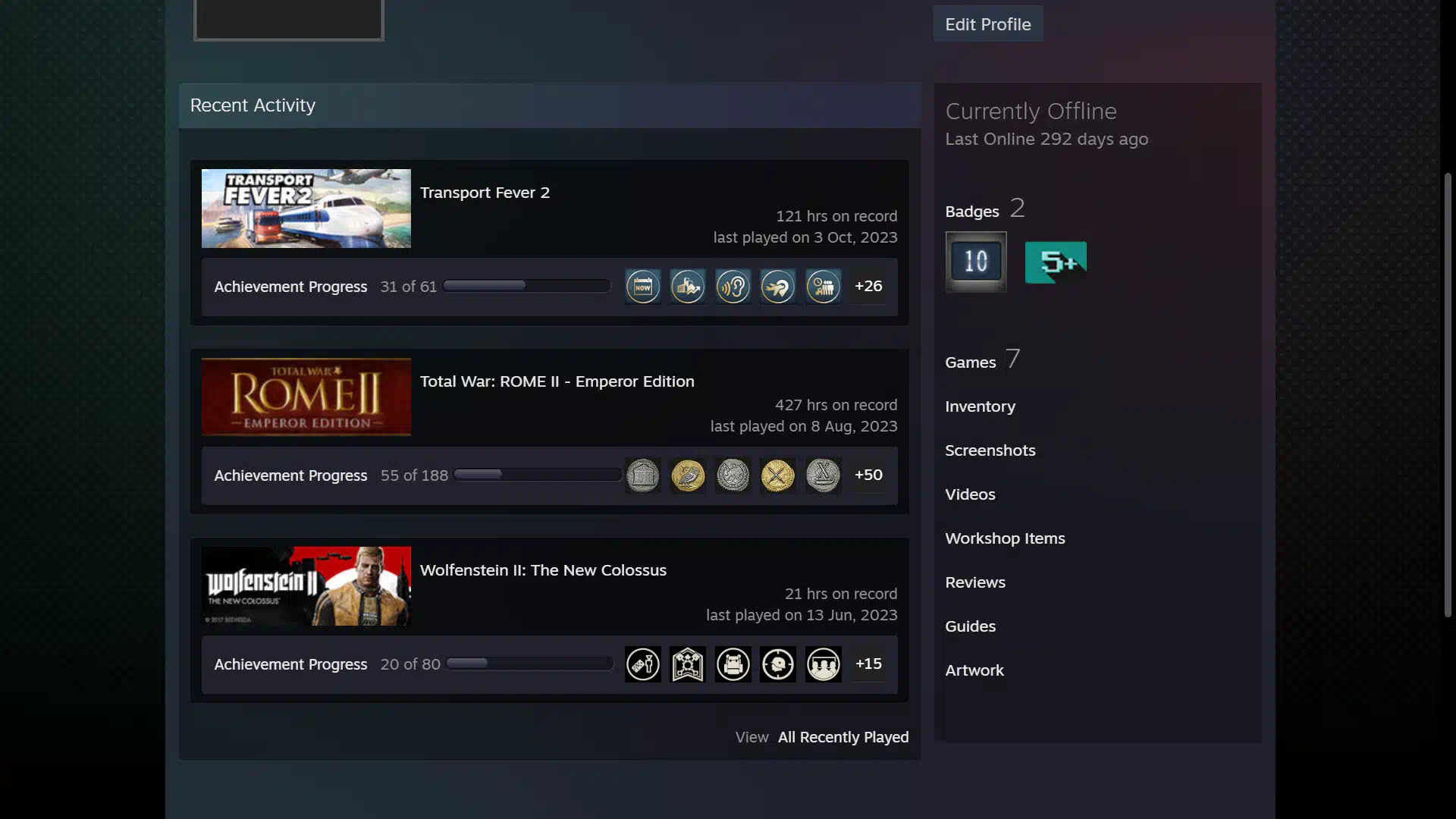
Task: Click the fifth Transport Fever 2 achievement icon
Action: coord(823,287)
